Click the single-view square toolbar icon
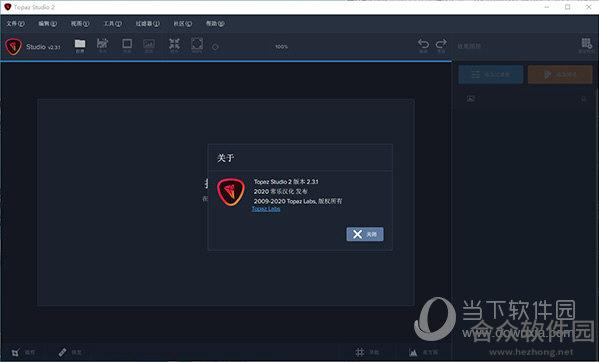 [x=127, y=45]
